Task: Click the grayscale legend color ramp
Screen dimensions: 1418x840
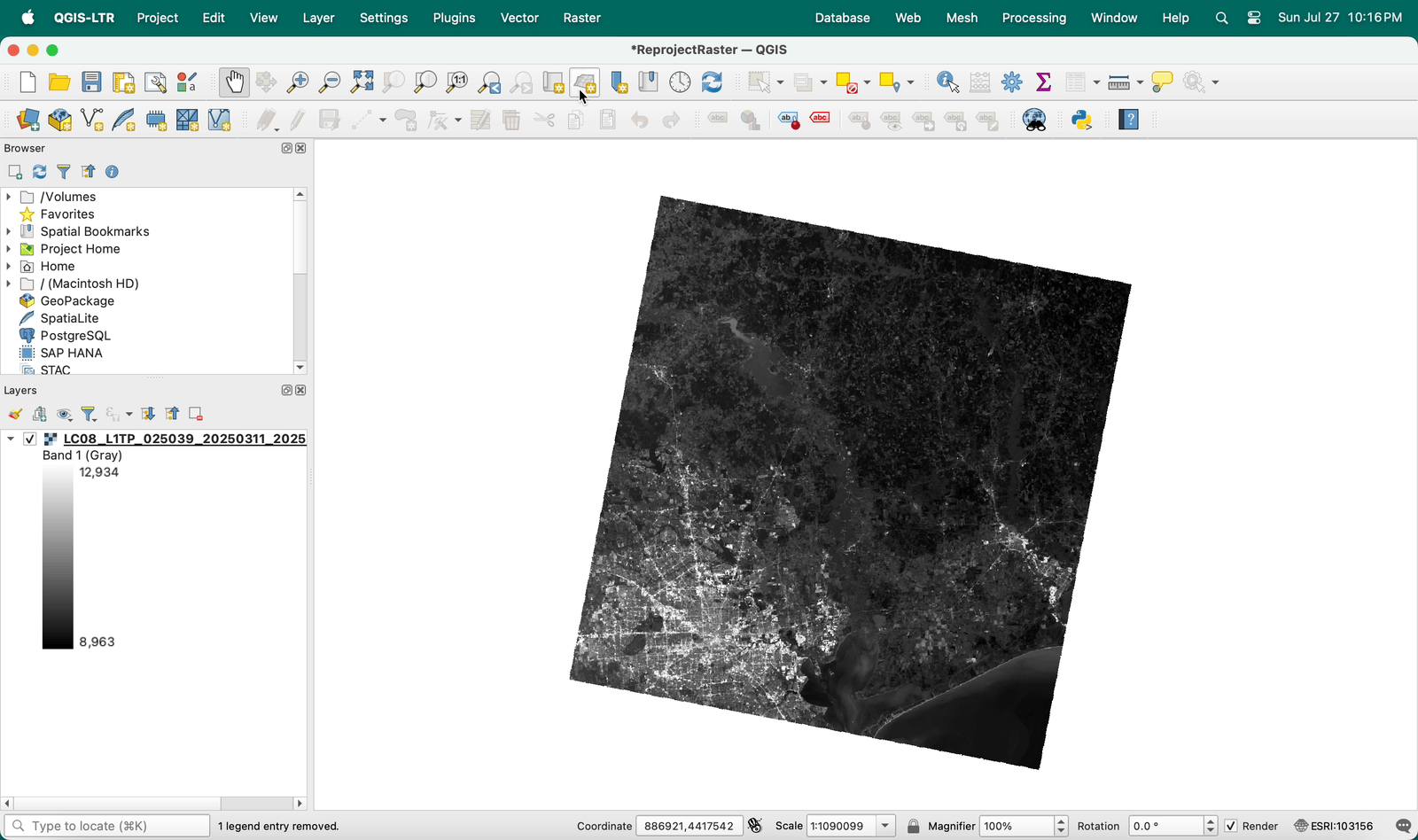Action: pyautogui.click(x=58, y=558)
